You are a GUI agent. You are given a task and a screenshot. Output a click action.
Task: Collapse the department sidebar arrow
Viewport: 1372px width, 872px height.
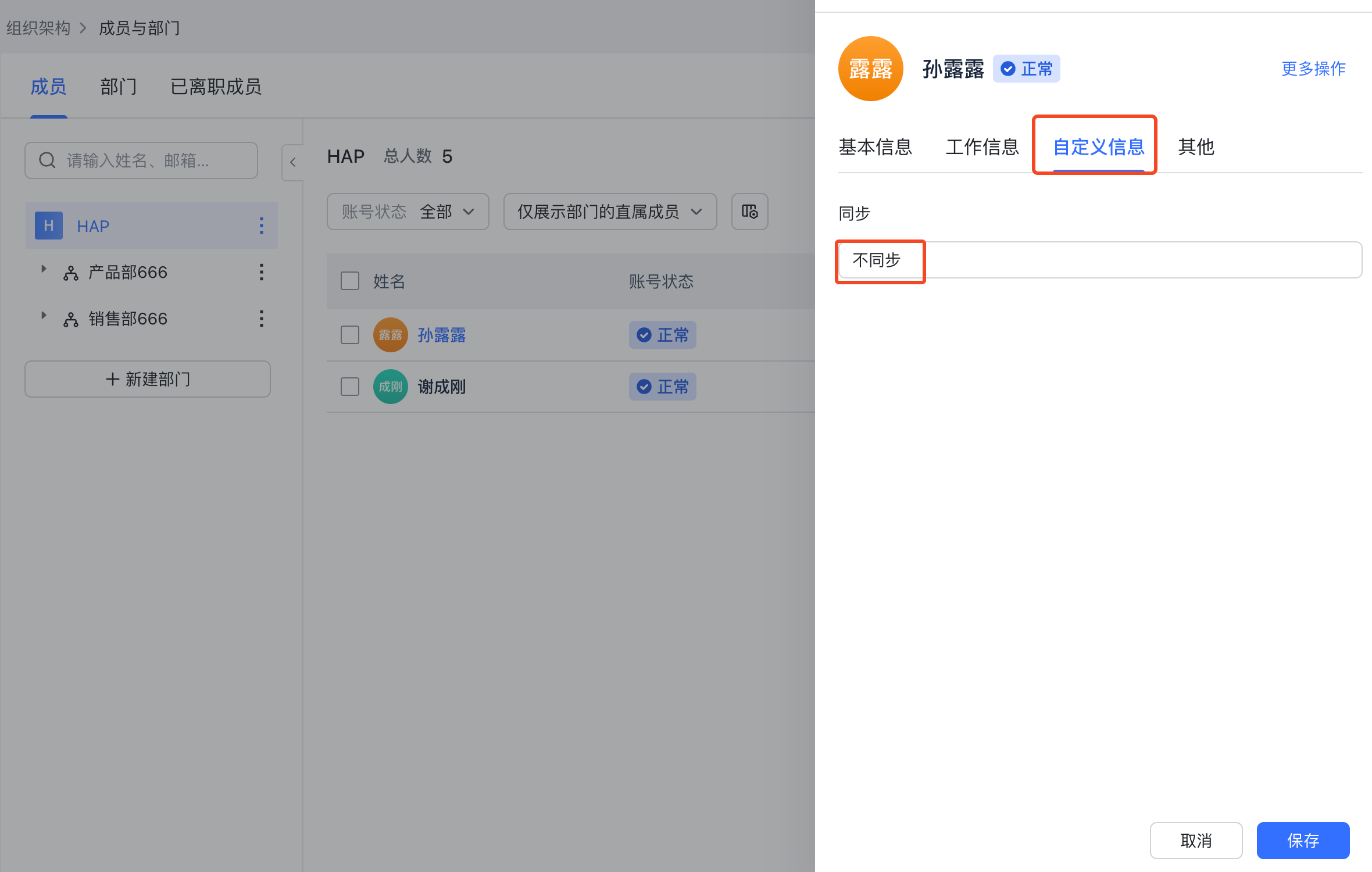pos(293,162)
